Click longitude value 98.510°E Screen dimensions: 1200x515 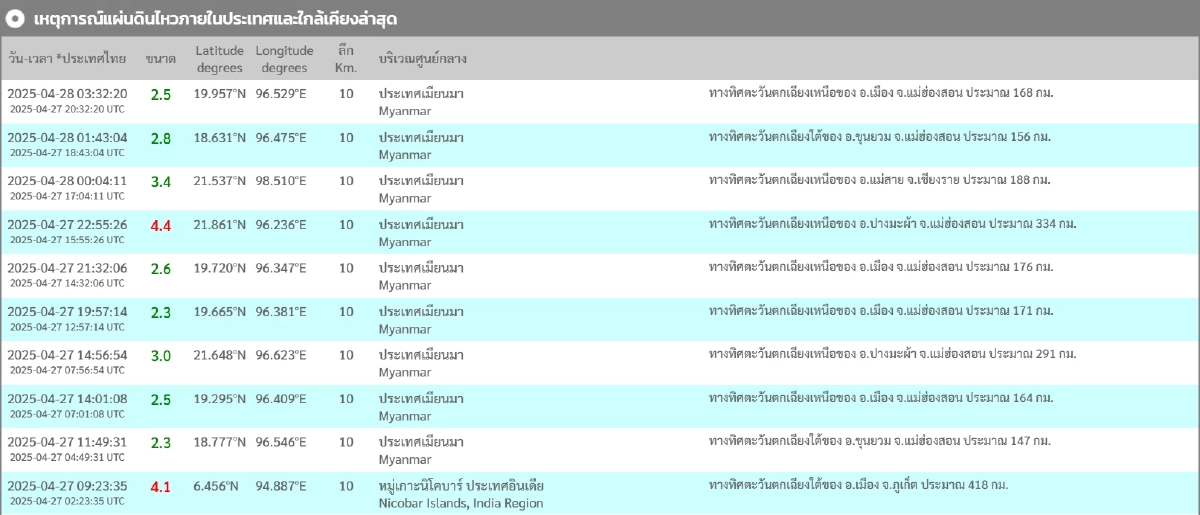[281, 181]
